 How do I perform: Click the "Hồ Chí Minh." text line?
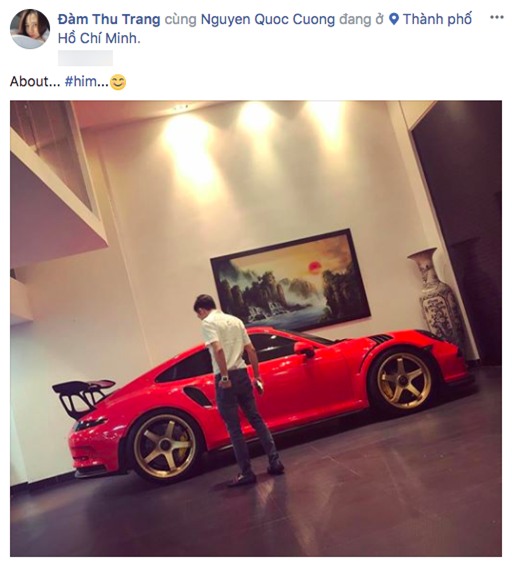click(99, 38)
